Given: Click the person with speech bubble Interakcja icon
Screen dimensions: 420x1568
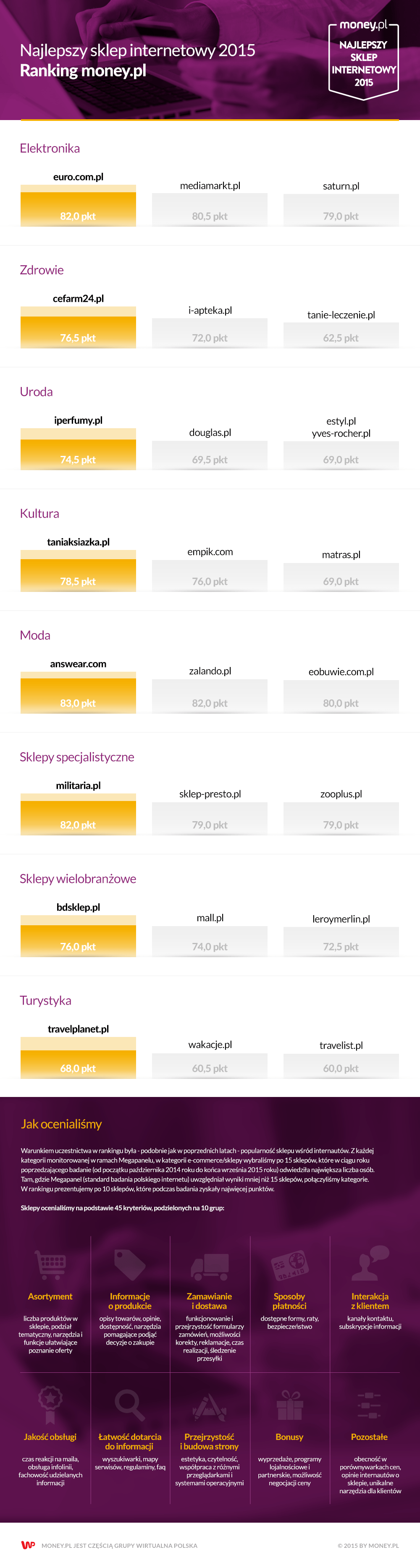Looking at the screenshot, I should (x=370, y=1264).
